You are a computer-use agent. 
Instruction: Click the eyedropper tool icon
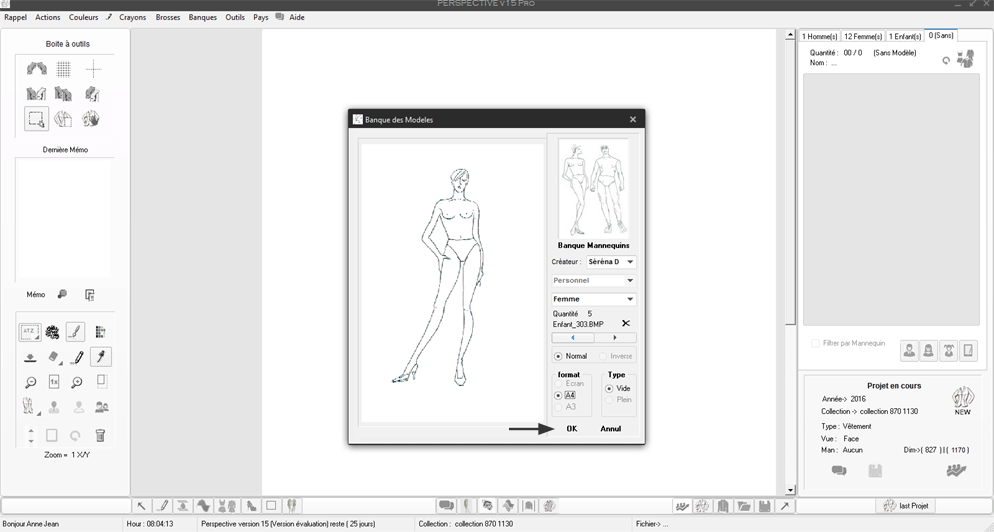pos(101,357)
